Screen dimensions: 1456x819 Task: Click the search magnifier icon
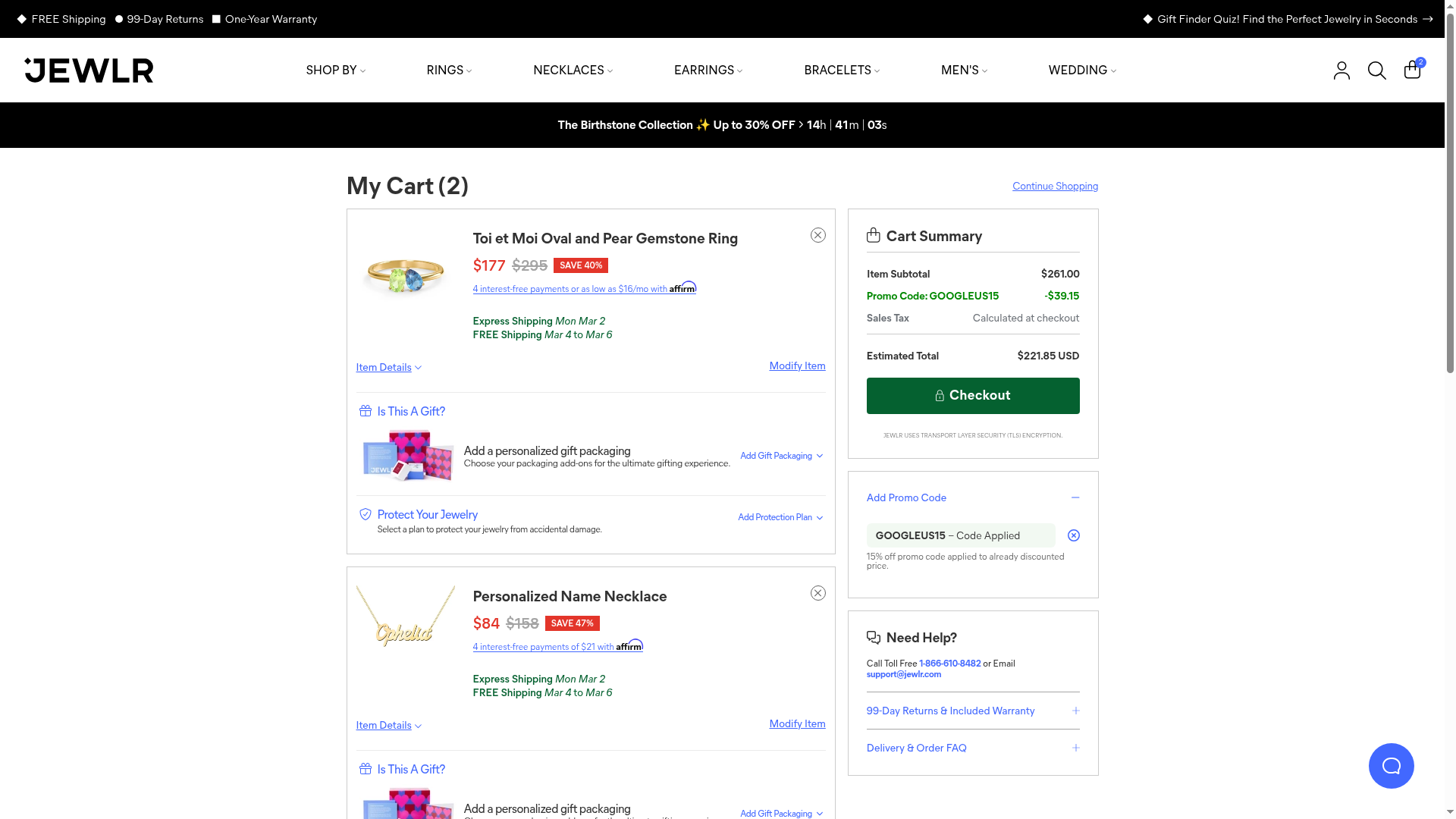click(x=1376, y=71)
